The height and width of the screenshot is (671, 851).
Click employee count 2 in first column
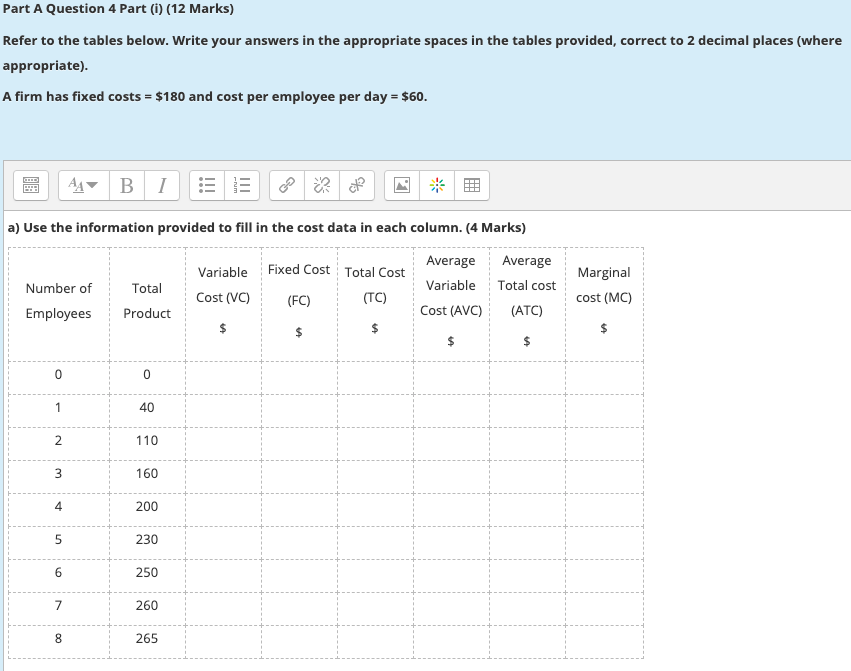59,441
